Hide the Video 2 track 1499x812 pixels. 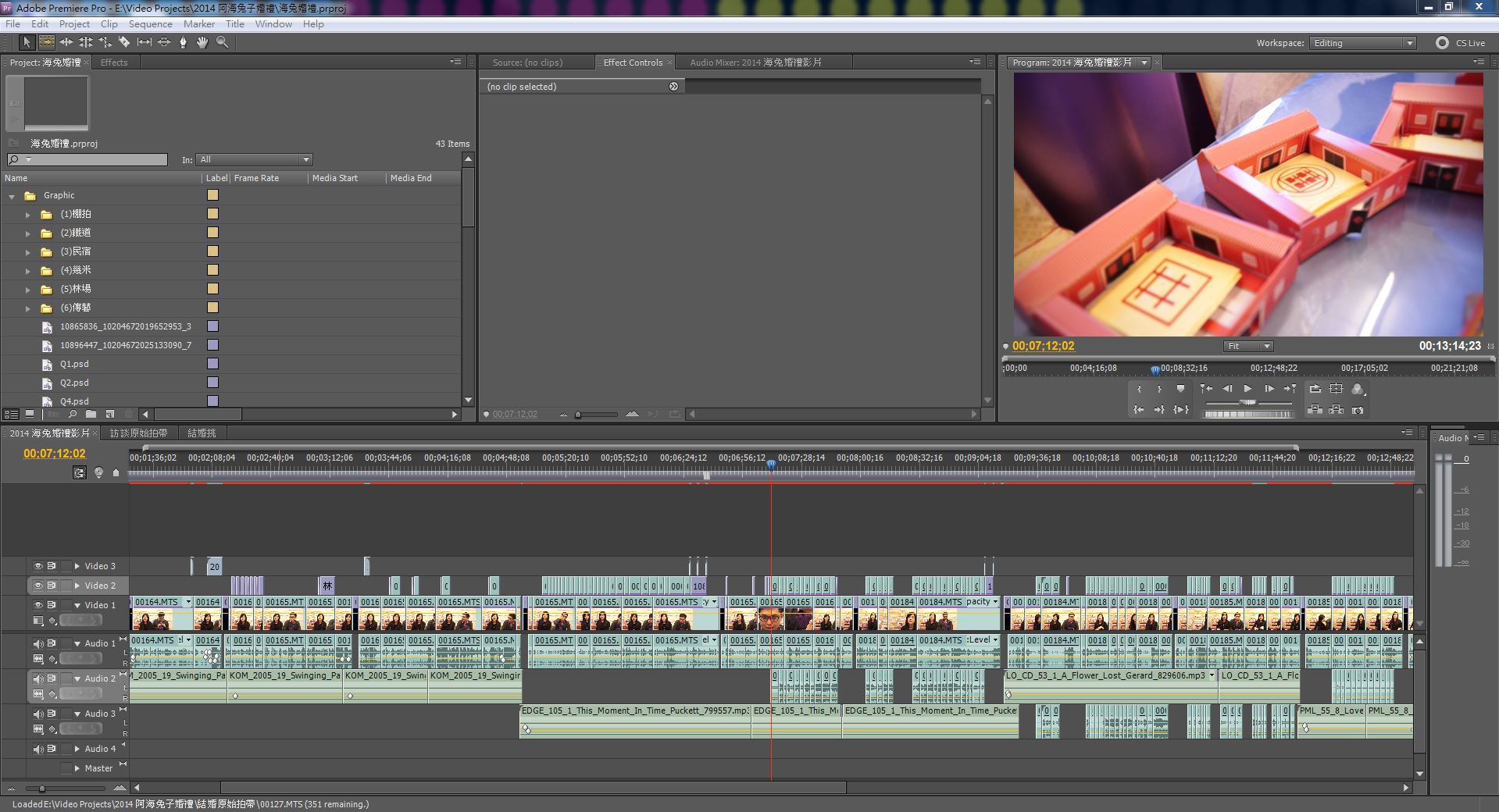click(37, 586)
